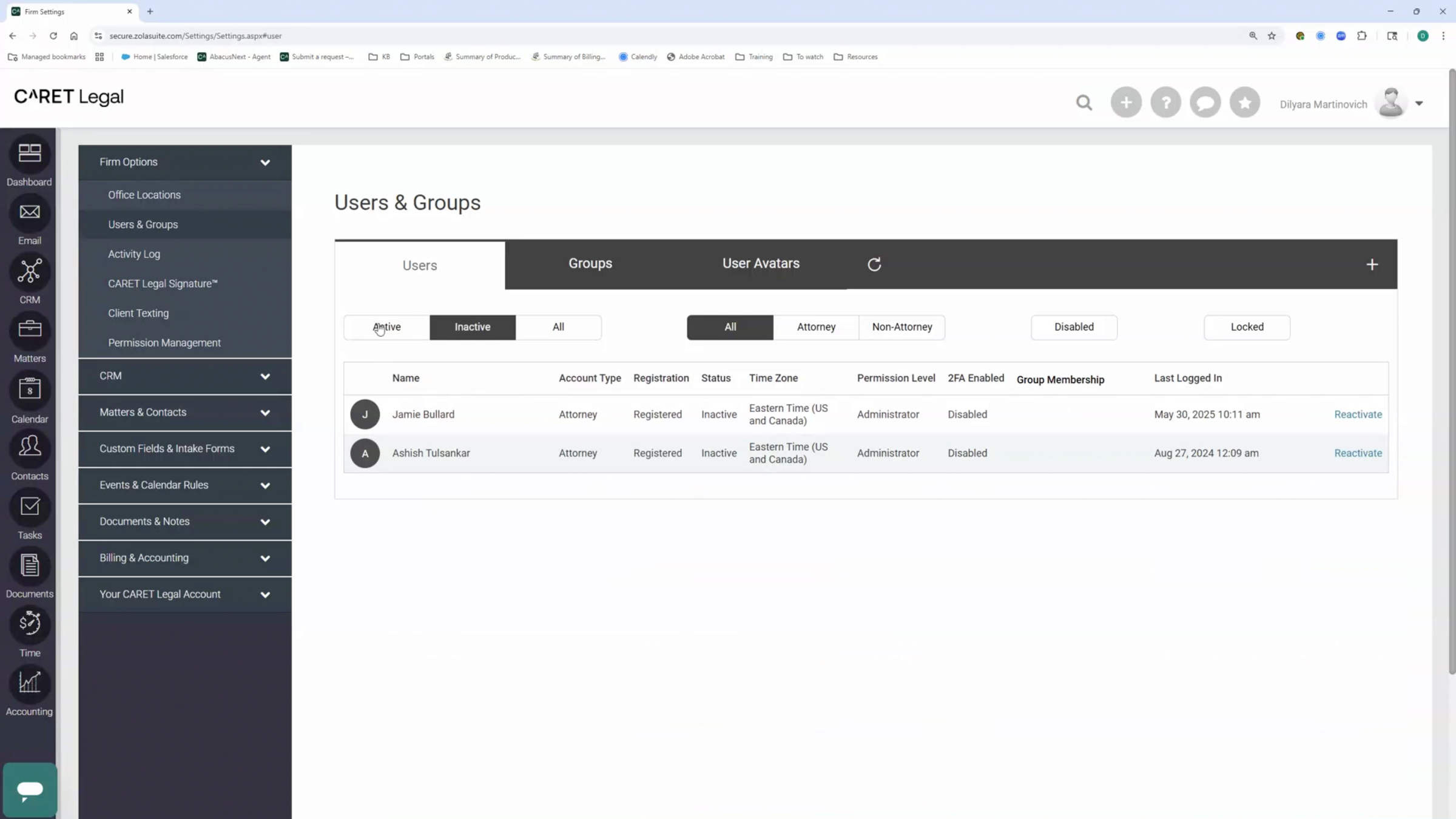The height and width of the screenshot is (819, 1456).
Task: Open Permission Management menu item
Action: click(x=185, y=343)
